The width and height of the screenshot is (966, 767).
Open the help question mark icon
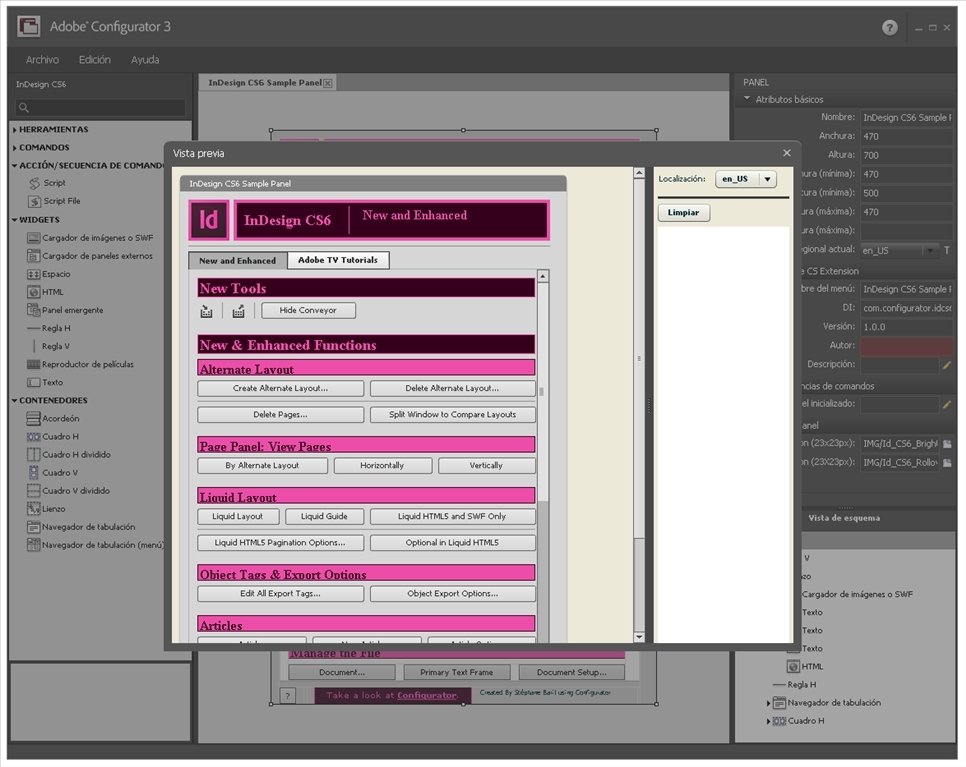889,27
